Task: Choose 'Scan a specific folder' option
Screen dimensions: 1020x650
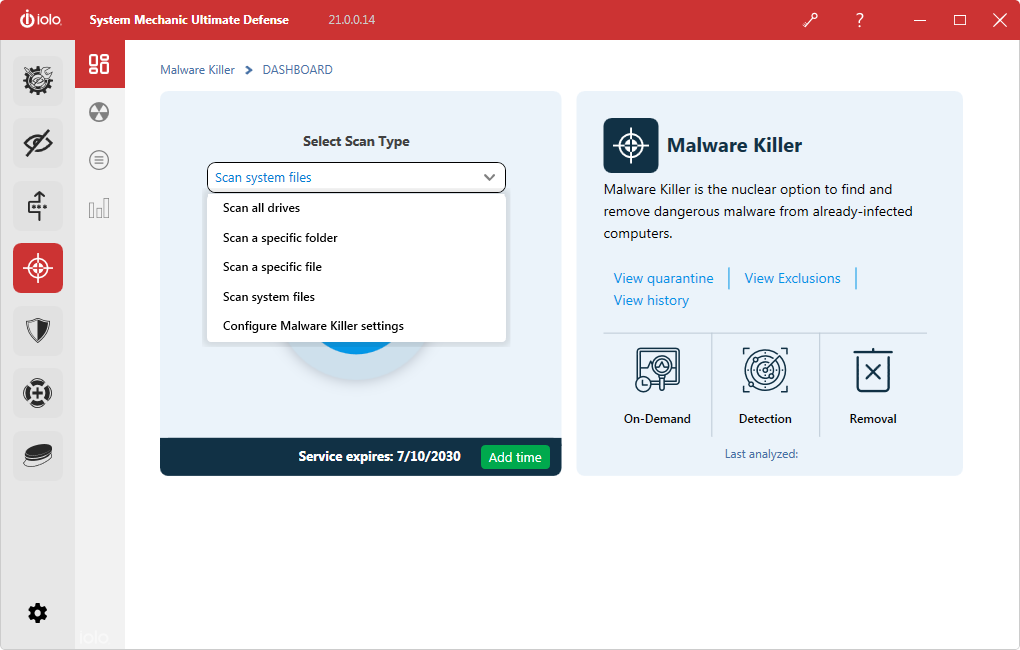Action: (356, 237)
